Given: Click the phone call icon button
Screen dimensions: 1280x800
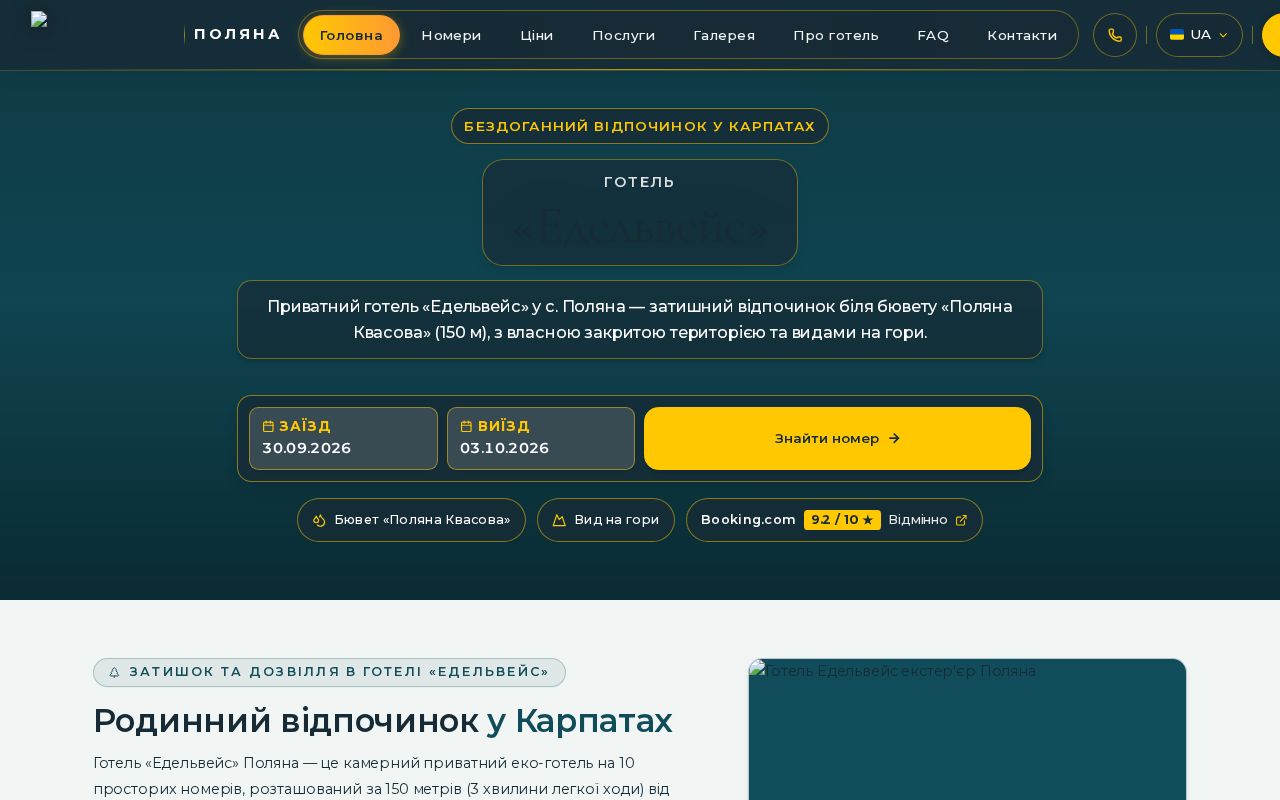Looking at the screenshot, I should [x=1115, y=35].
